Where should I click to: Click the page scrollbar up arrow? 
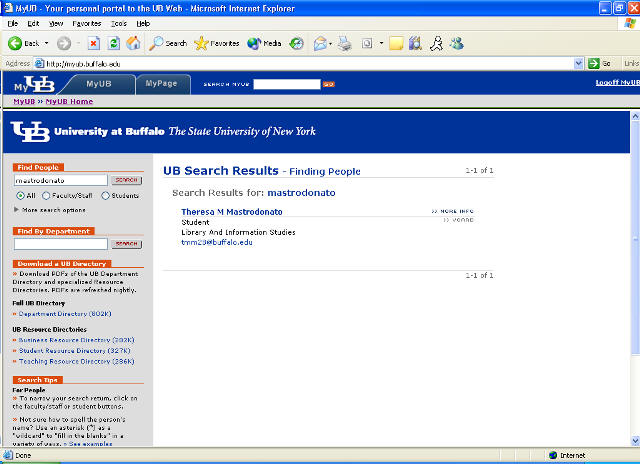[635, 116]
